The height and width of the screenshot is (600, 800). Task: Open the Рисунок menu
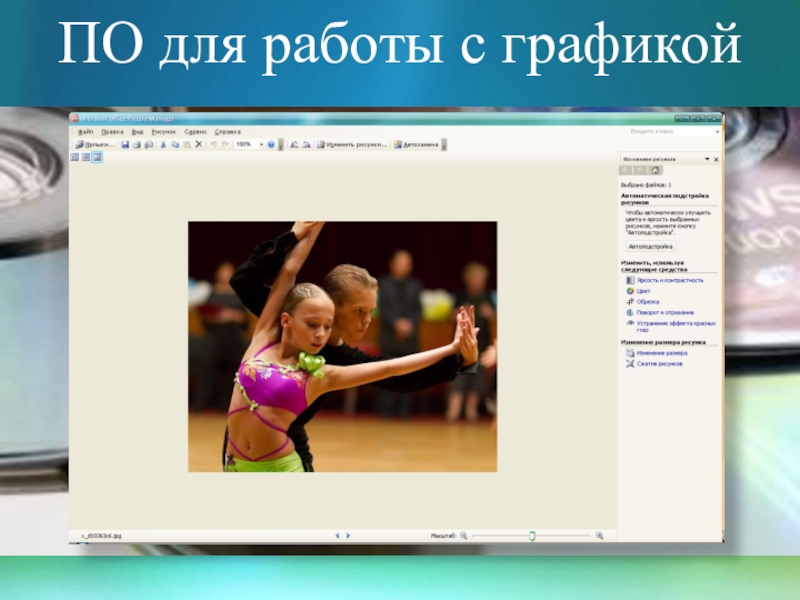click(x=163, y=131)
